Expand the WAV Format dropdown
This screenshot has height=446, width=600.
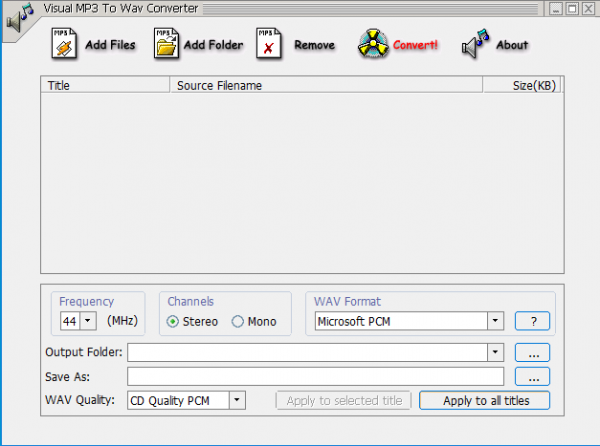point(495,321)
